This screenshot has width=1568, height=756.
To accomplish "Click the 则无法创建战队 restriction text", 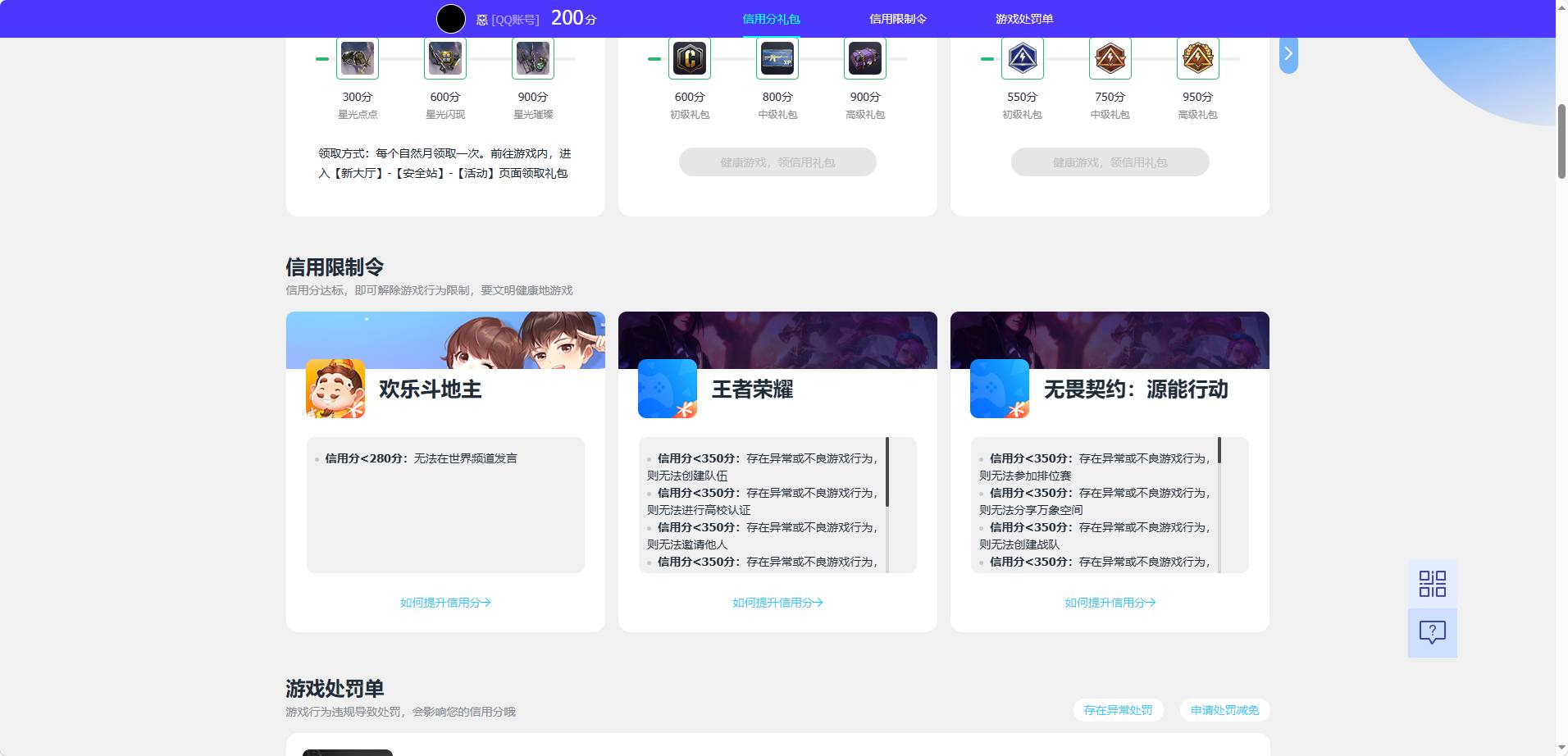I will tap(1019, 544).
